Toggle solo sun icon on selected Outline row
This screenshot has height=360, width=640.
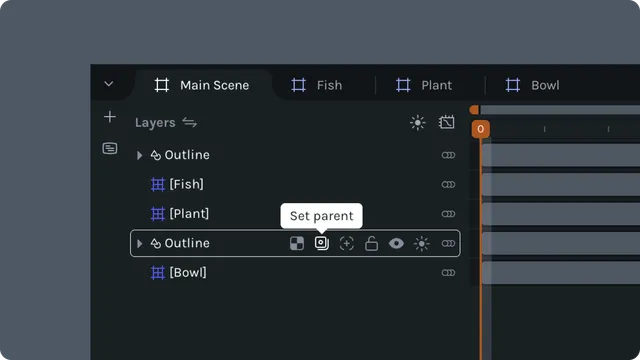422,244
